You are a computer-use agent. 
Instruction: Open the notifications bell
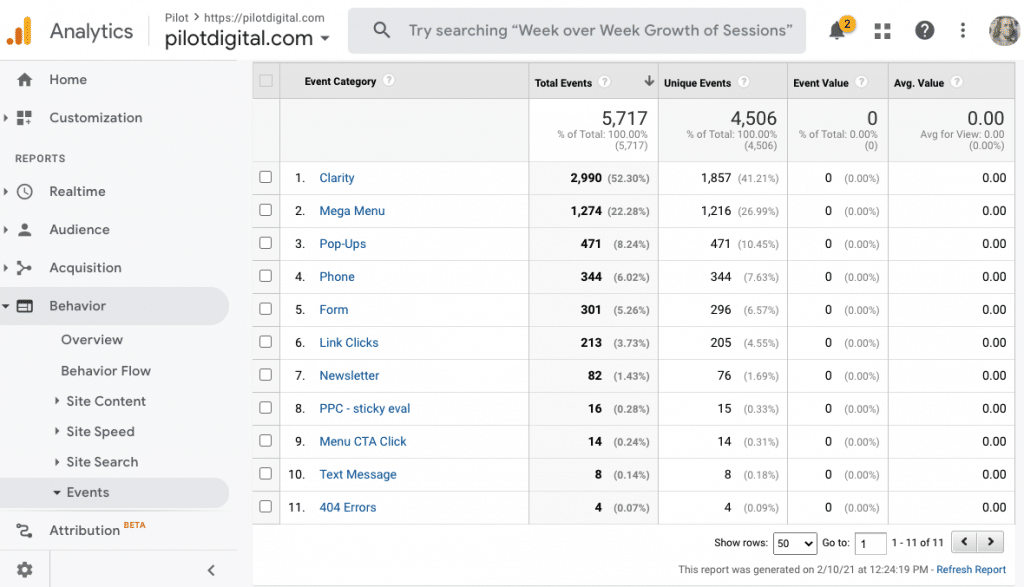tap(839, 31)
